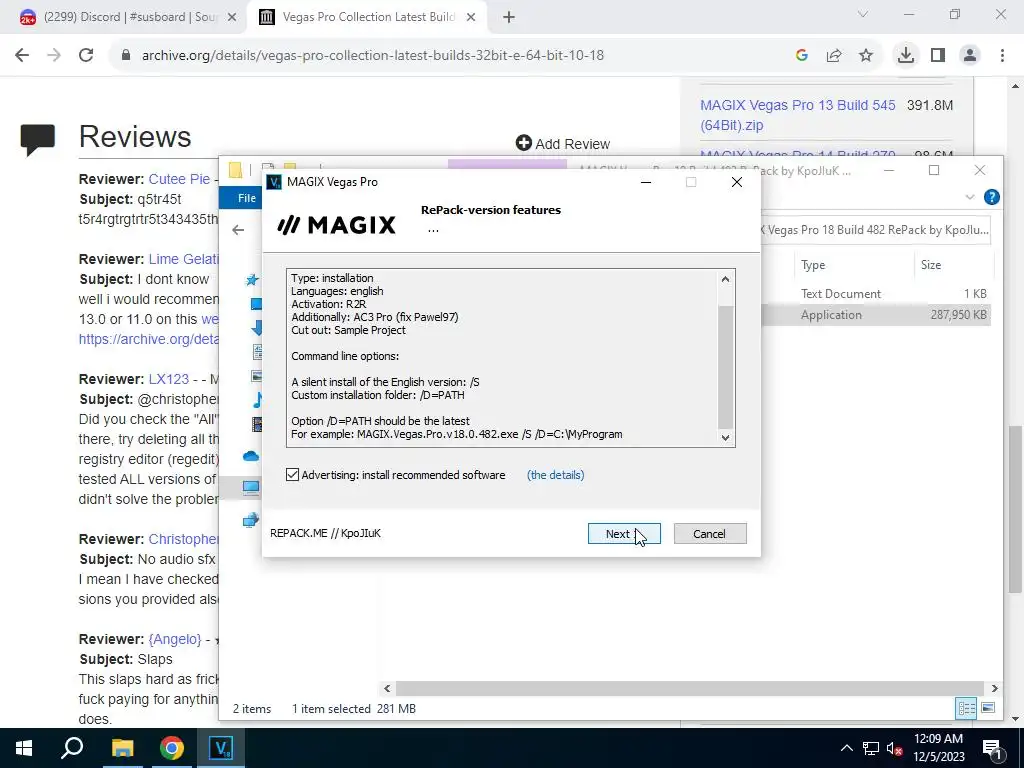The width and height of the screenshot is (1024, 768).
Task: Cancel the MAGIX Vegas Pro installer
Action: click(710, 534)
